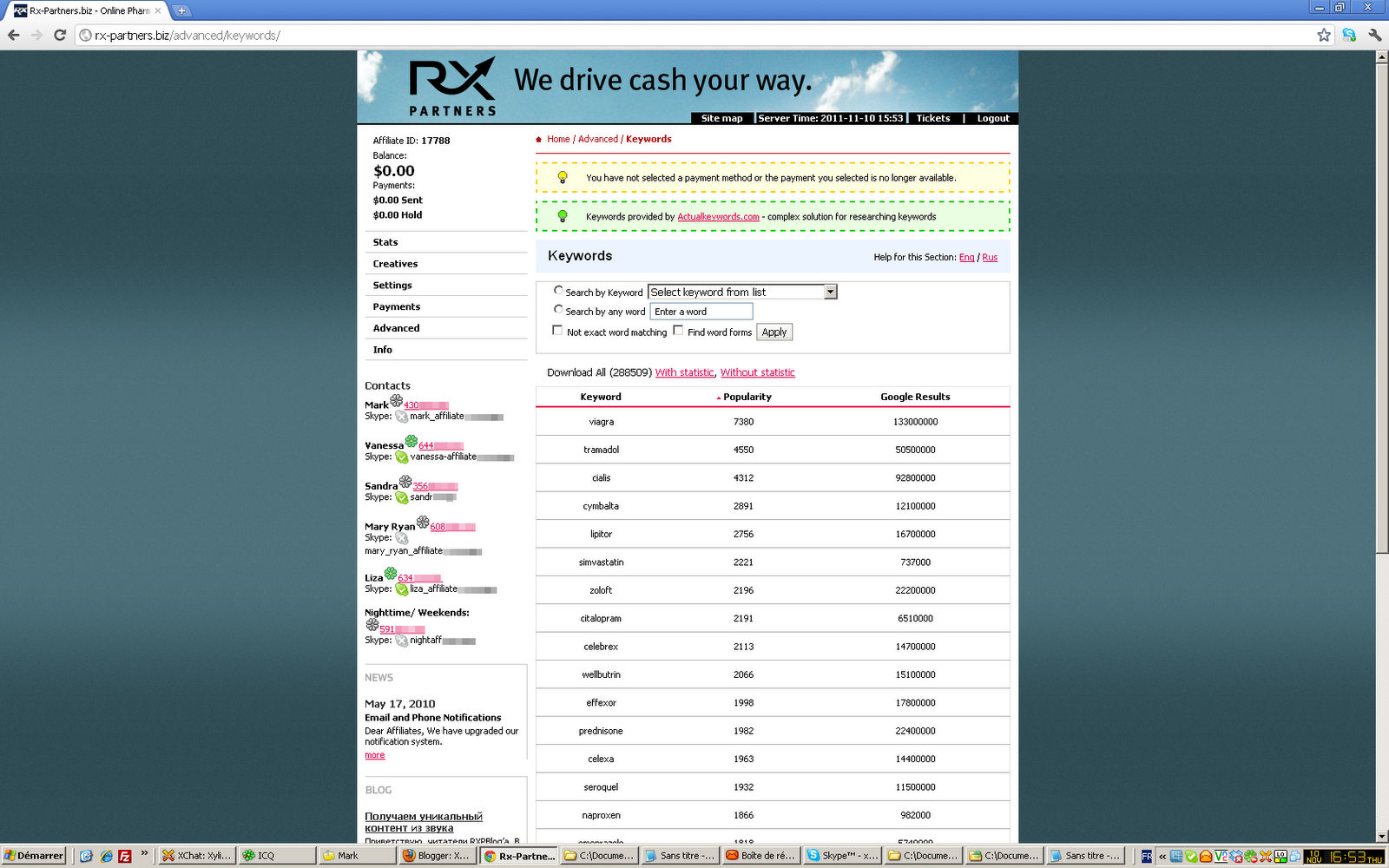
Task: Reload the page with the refresh icon
Action: (x=60, y=35)
